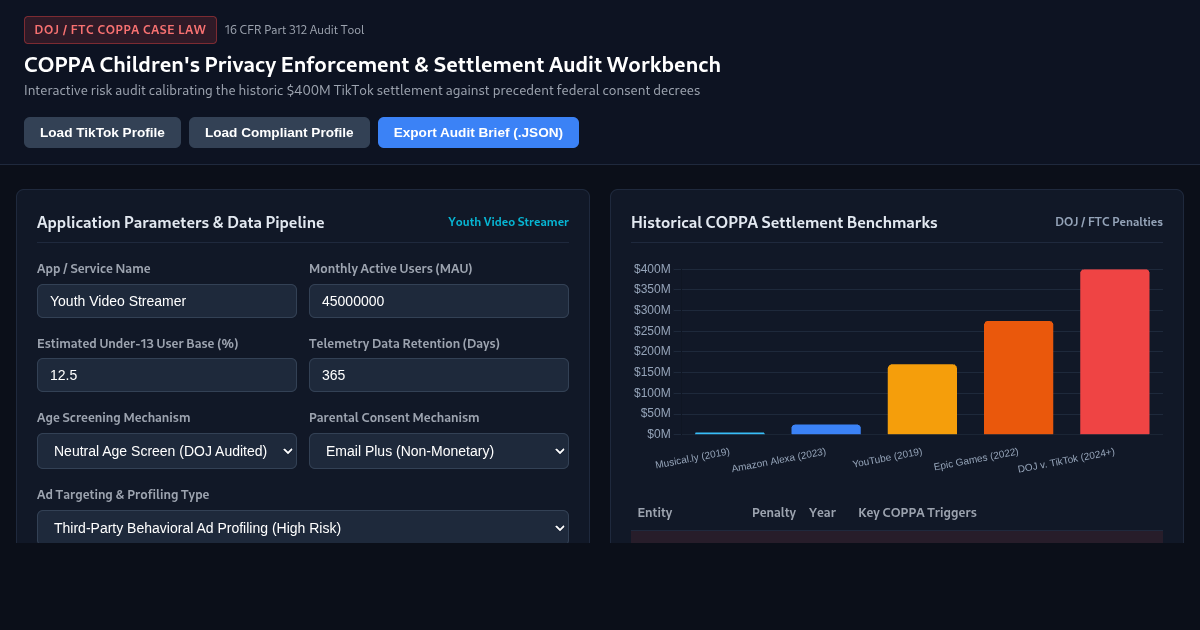Click the Estimated Under-13 User Base input
1200x630 pixels.
coord(167,375)
